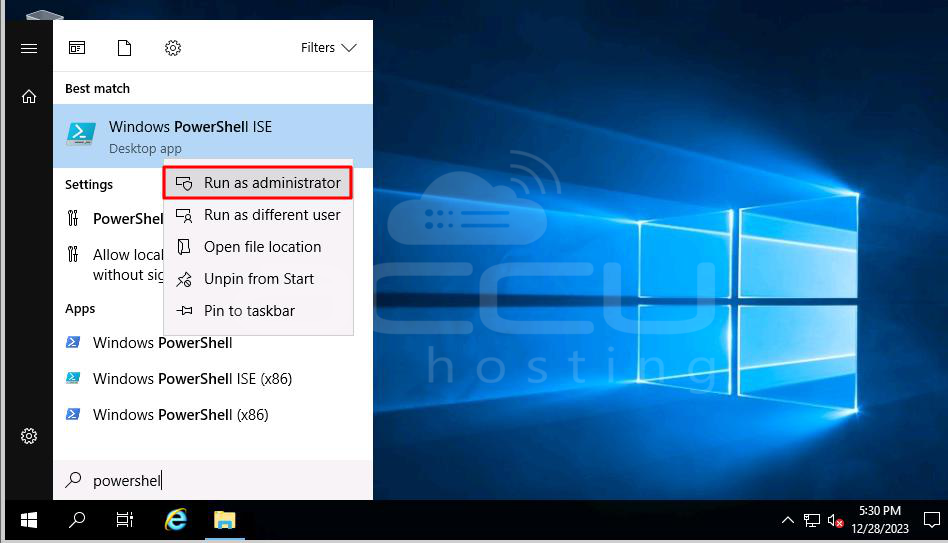Launch Windows PowerShell ISE (x86) result
Image resolution: width=948 pixels, height=543 pixels.
(x=213, y=379)
